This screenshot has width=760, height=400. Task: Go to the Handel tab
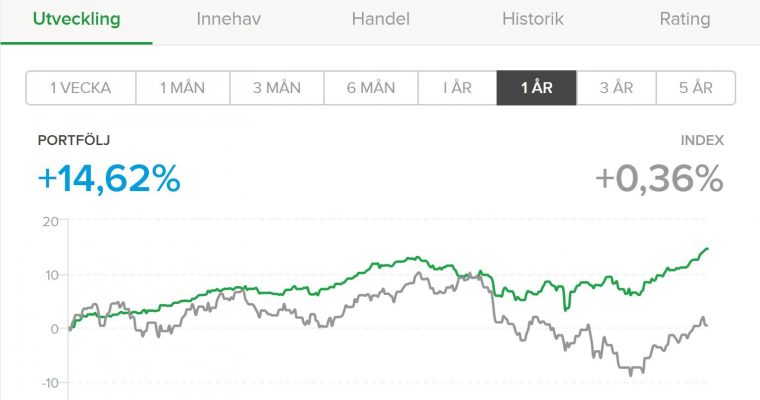click(x=380, y=19)
